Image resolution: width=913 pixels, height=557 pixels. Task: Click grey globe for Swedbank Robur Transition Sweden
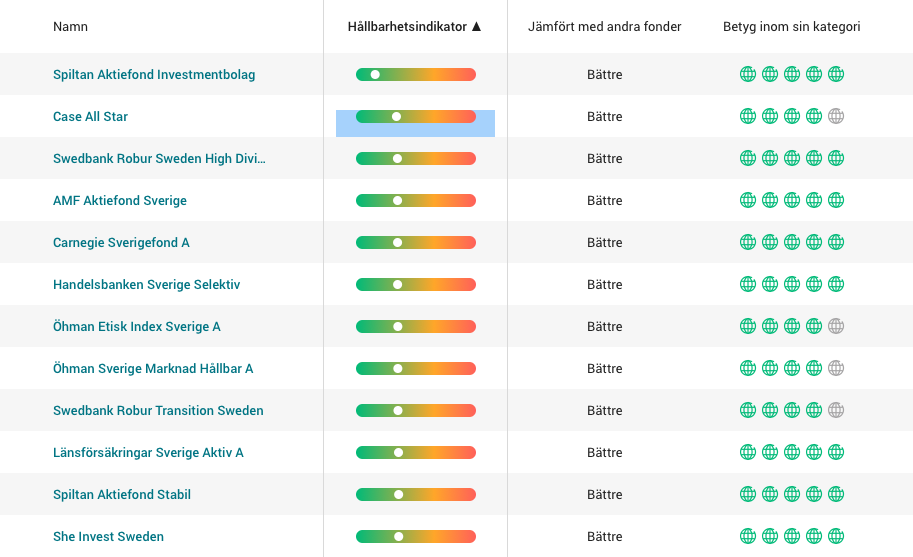(836, 410)
